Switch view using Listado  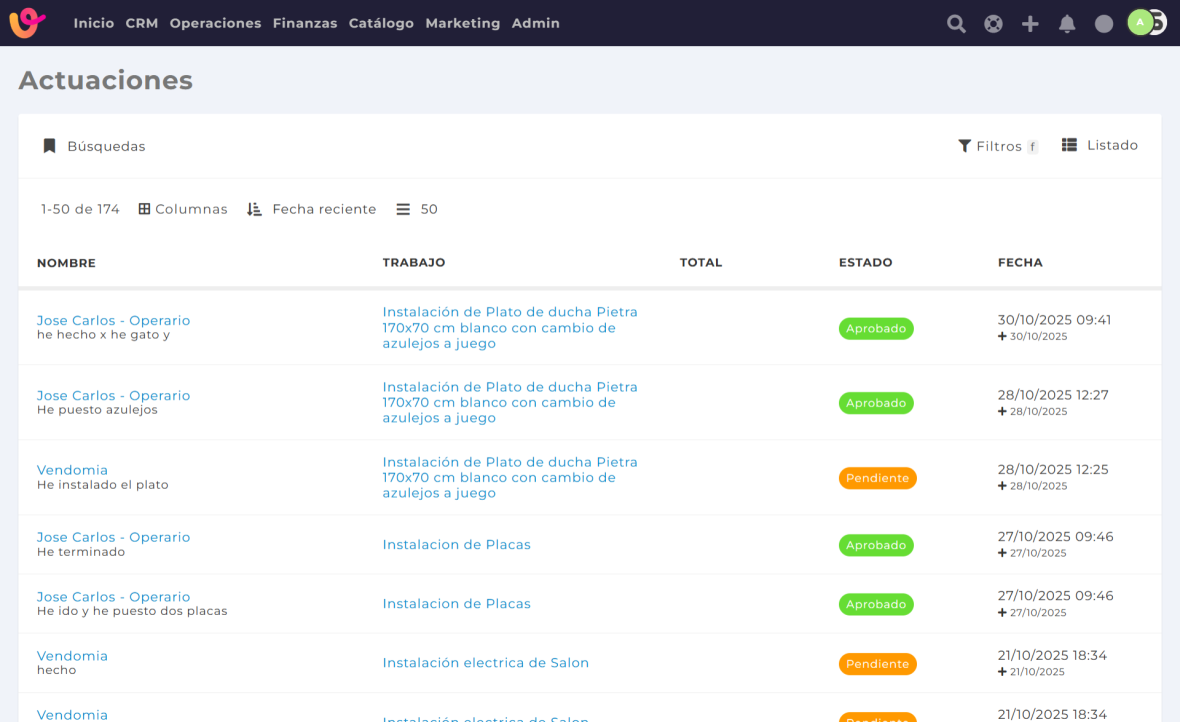coord(1100,145)
